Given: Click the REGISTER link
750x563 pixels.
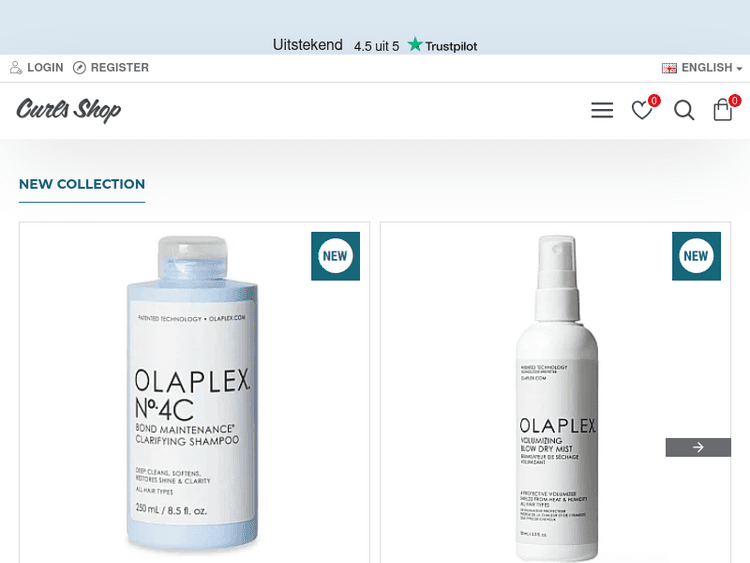Looking at the screenshot, I should [x=120, y=67].
